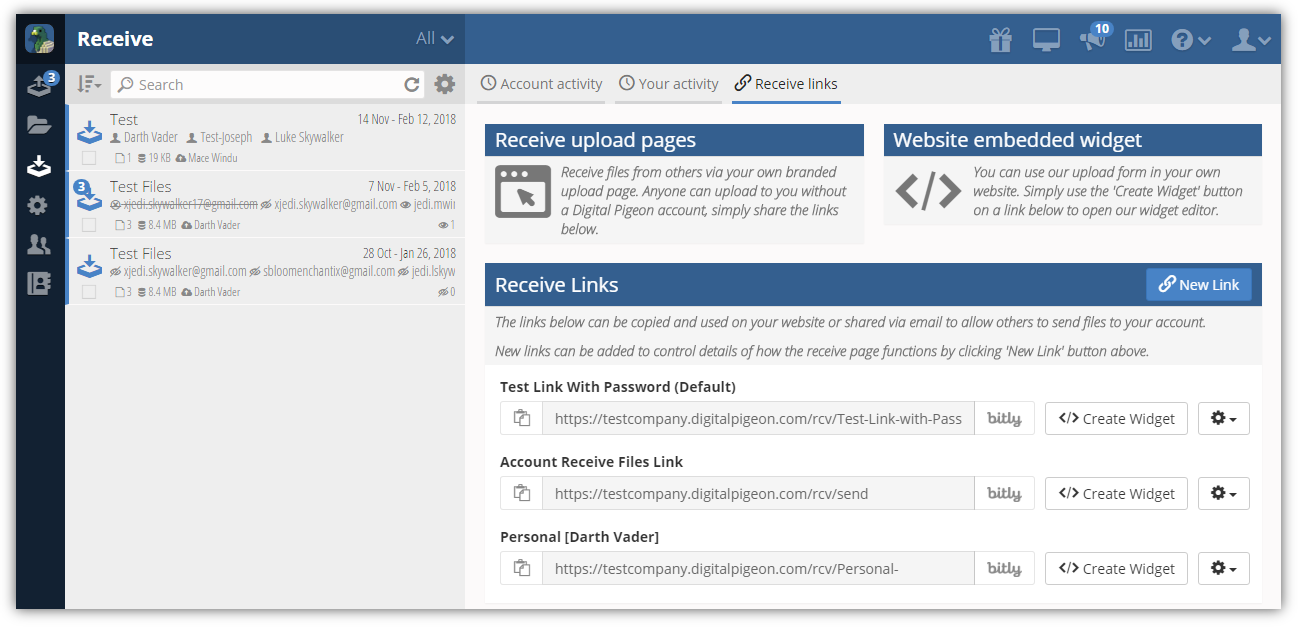
Task: Create Widget for Account Receive Files Link
Action: (1116, 494)
